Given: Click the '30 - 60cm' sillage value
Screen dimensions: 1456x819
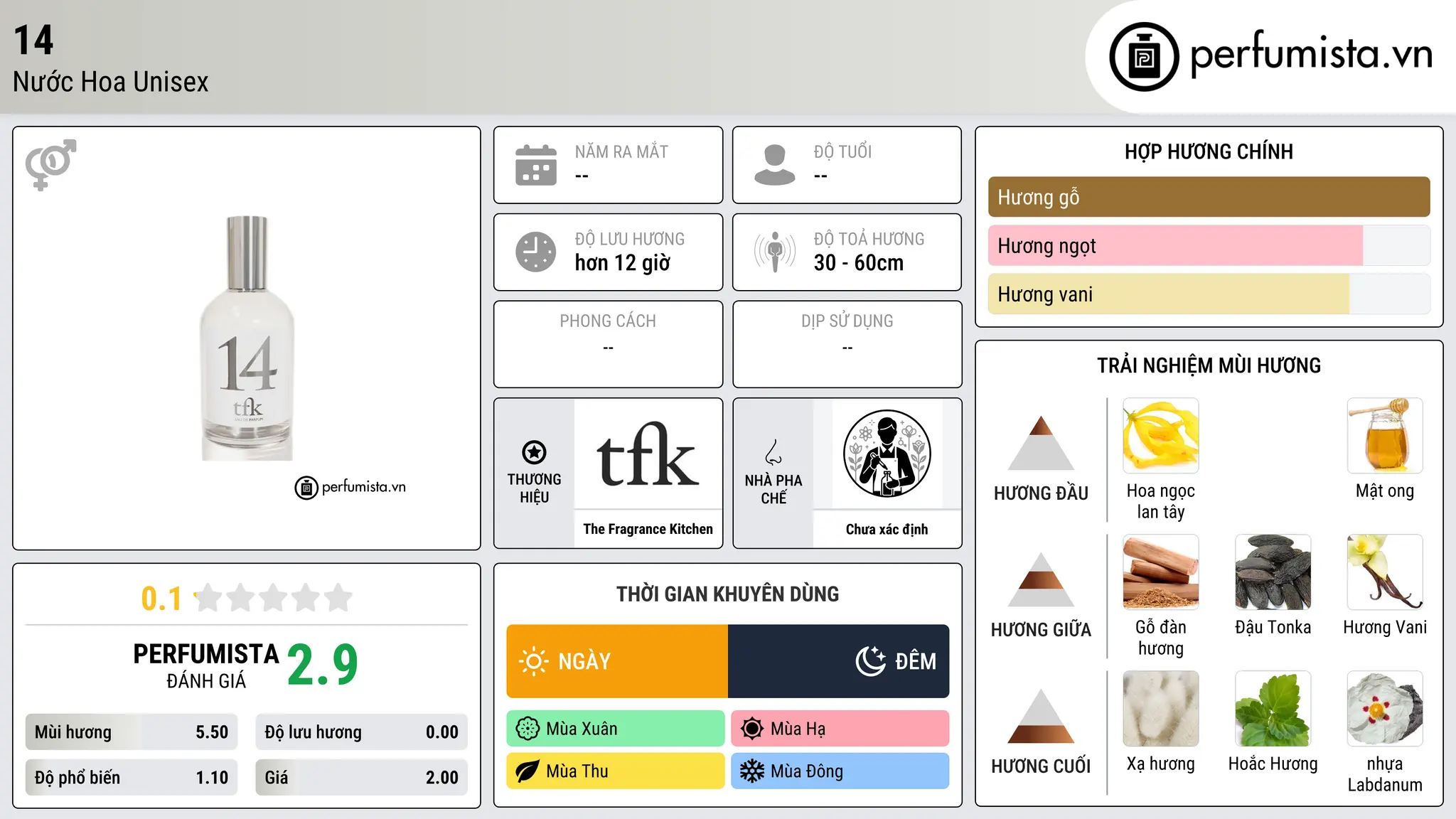Looking at the screenshot, I should coord(859,263).
